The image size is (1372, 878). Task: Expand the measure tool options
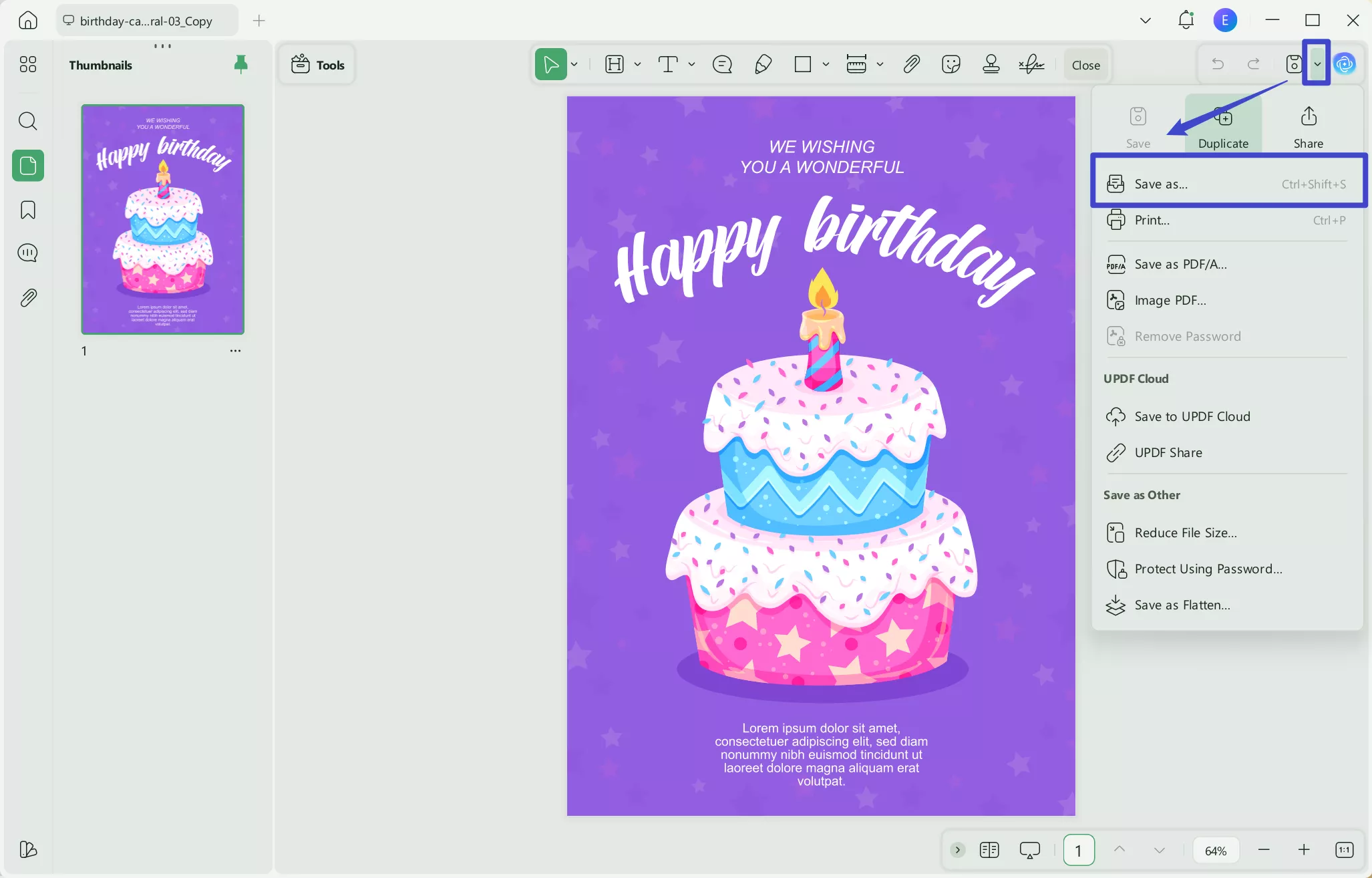(879, 64)
